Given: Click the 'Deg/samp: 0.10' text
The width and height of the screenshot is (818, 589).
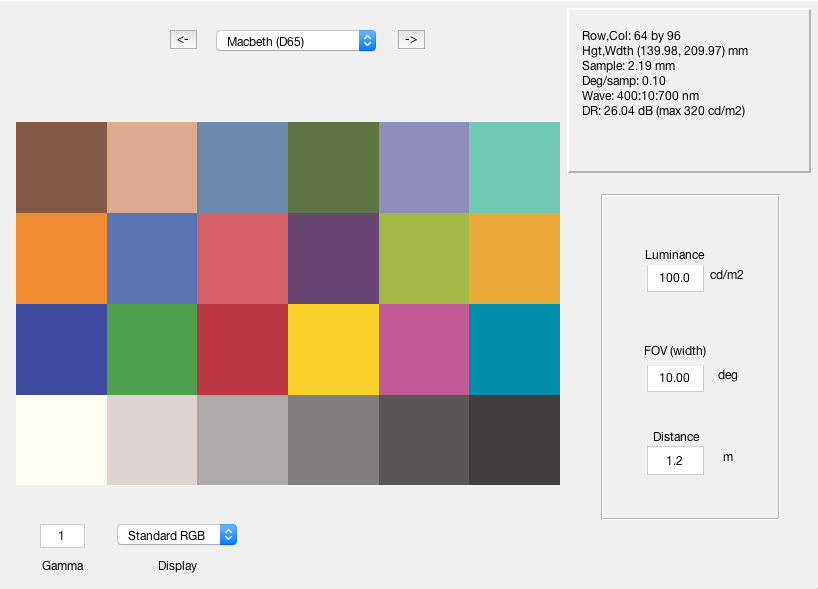Looking at the screenshot, I should [x=623, y=81].
